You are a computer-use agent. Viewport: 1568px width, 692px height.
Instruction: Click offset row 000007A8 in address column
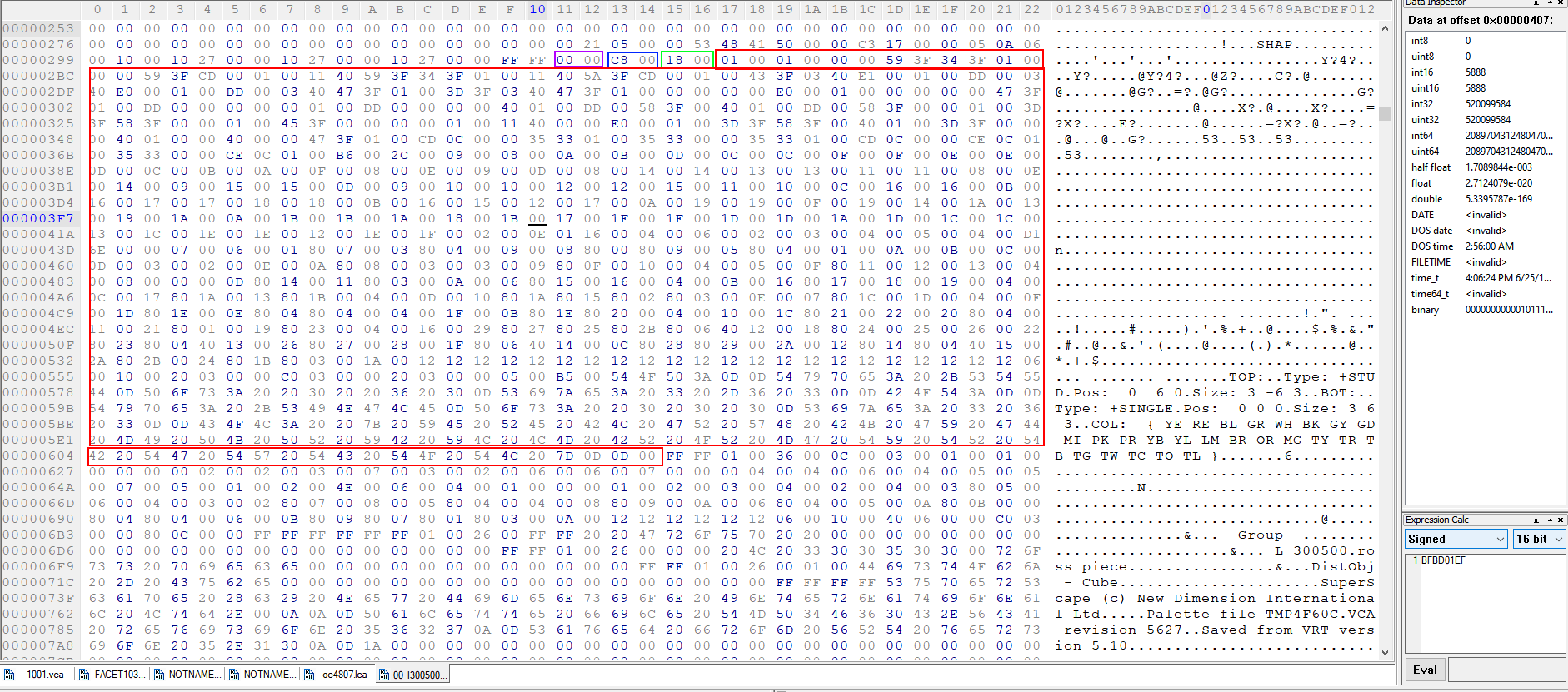point(38,645)
